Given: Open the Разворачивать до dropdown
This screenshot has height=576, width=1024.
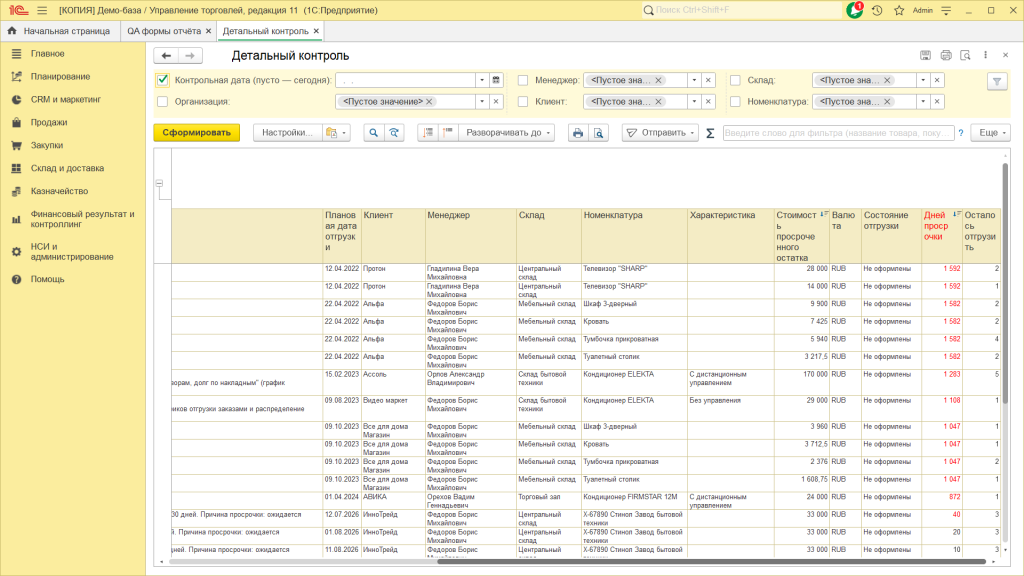Looking at the screenshot, I should (507, 133).
